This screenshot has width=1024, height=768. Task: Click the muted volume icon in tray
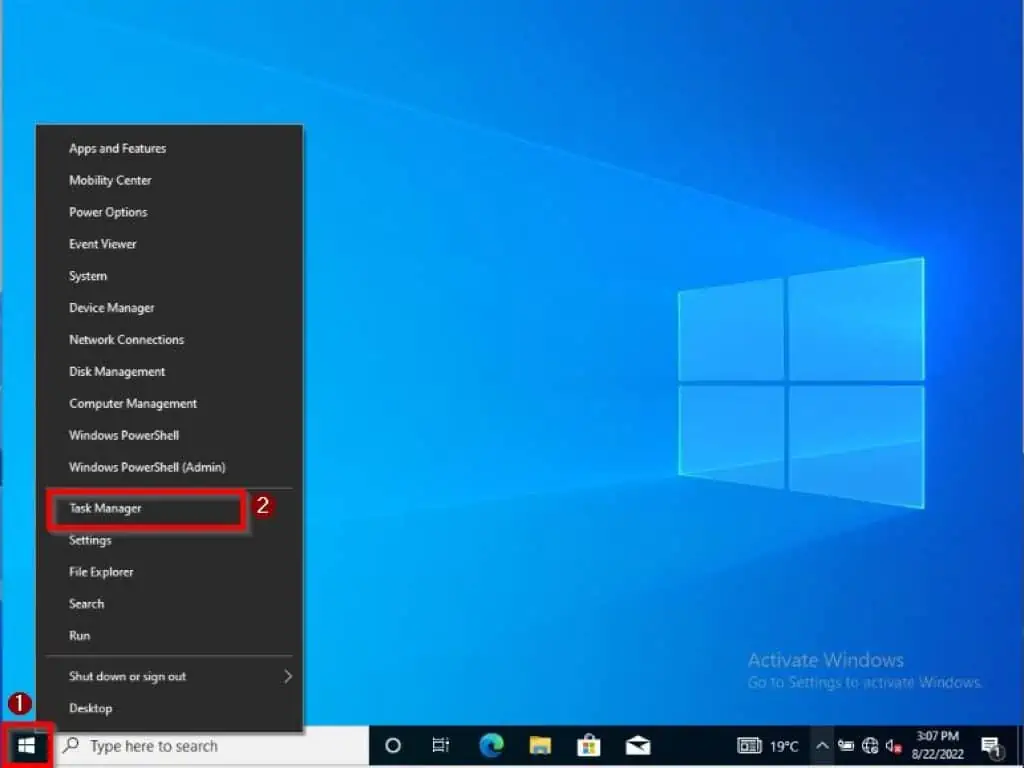coord(893,745)
